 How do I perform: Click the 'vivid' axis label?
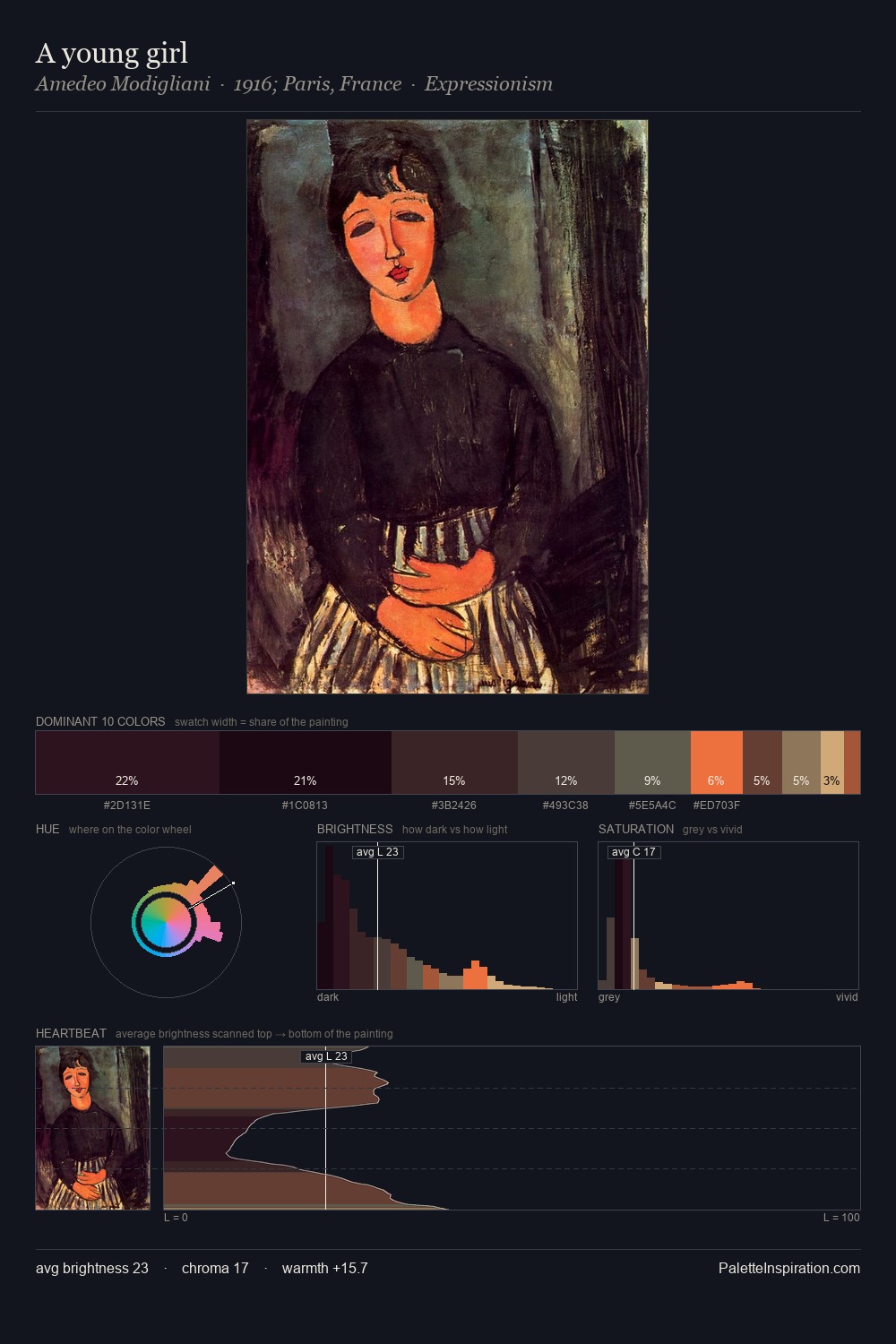[x=847, y=997]
